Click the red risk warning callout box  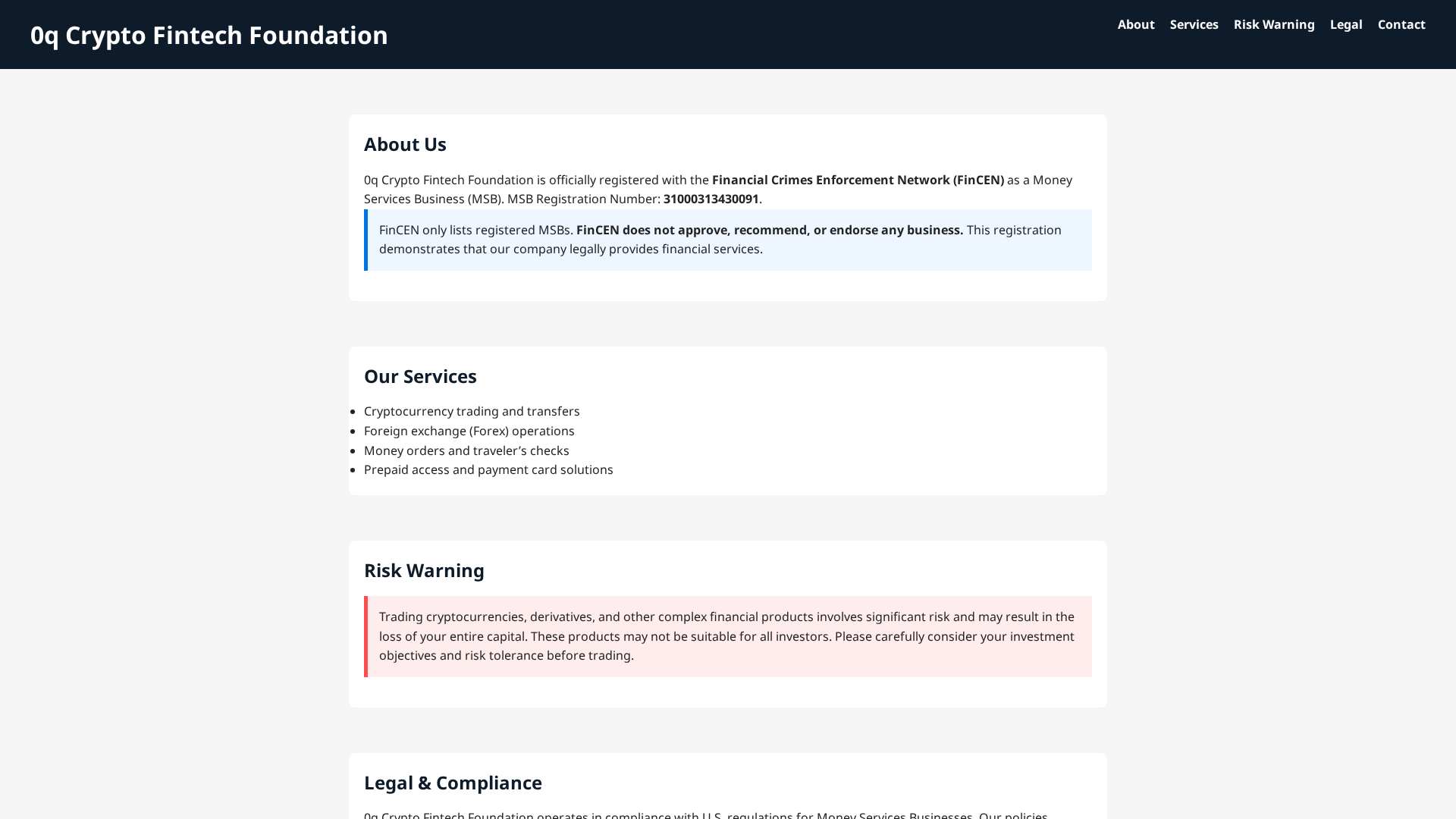point(727,636)
